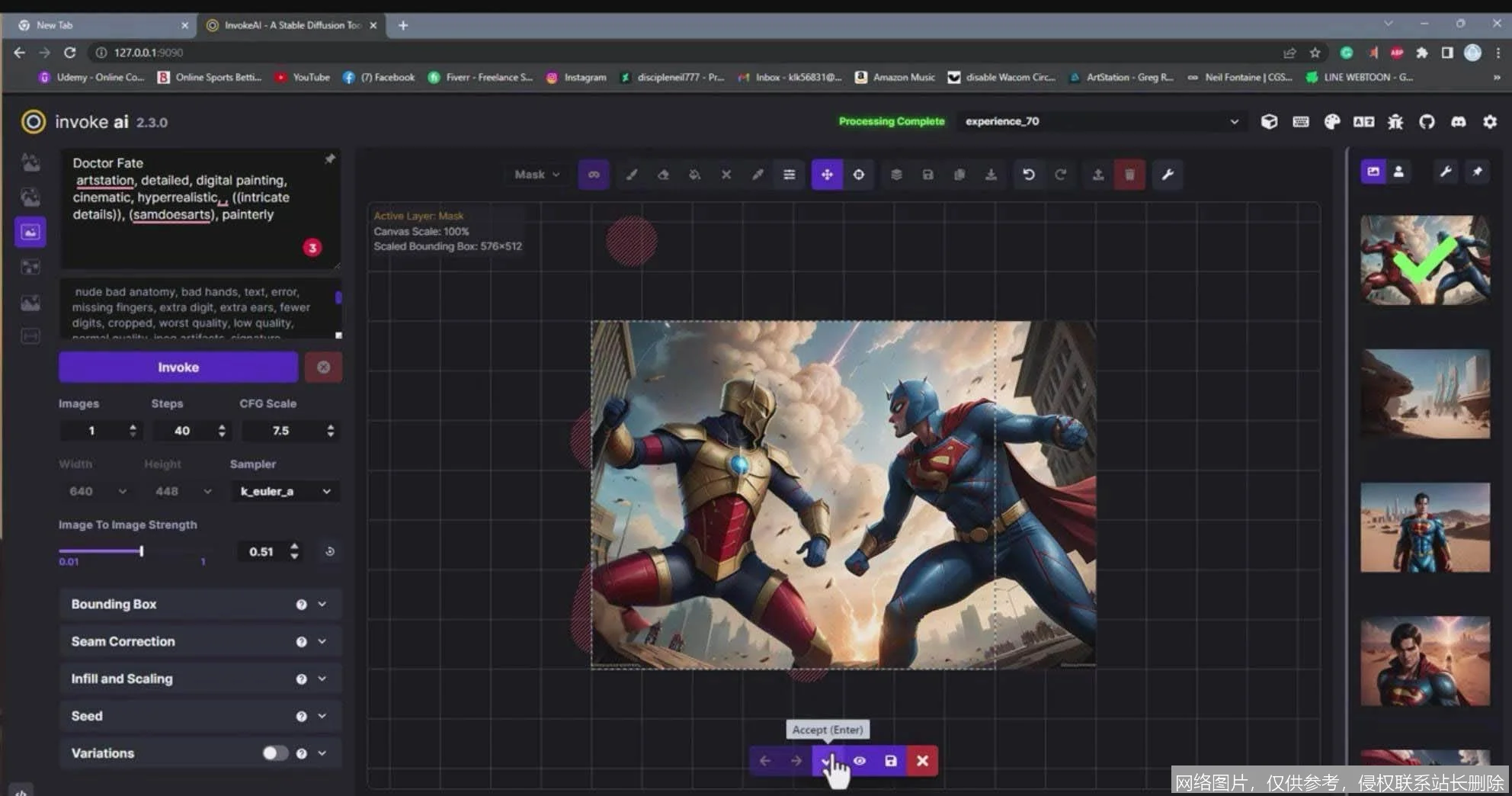Merge visible layers icon

[896, 175]
